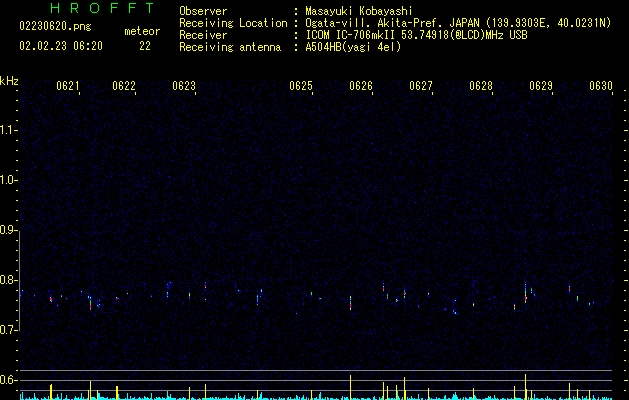Click the 0626 time marker
This screenshot has height=400, width=629.
[x=361, y=86]
